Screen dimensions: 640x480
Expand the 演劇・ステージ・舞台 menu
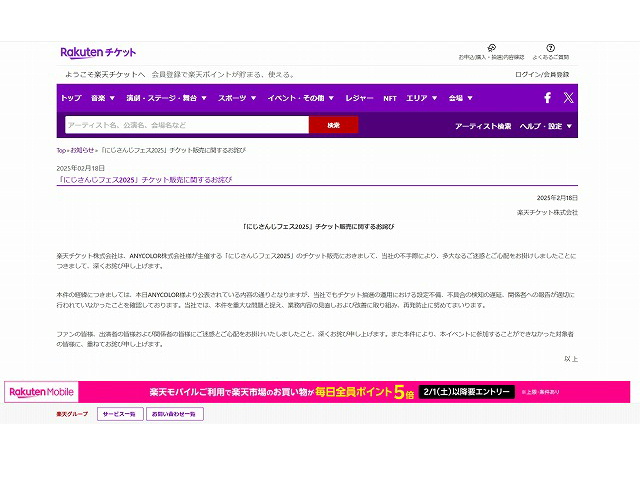pyautogui.click(x=167, y=98)
